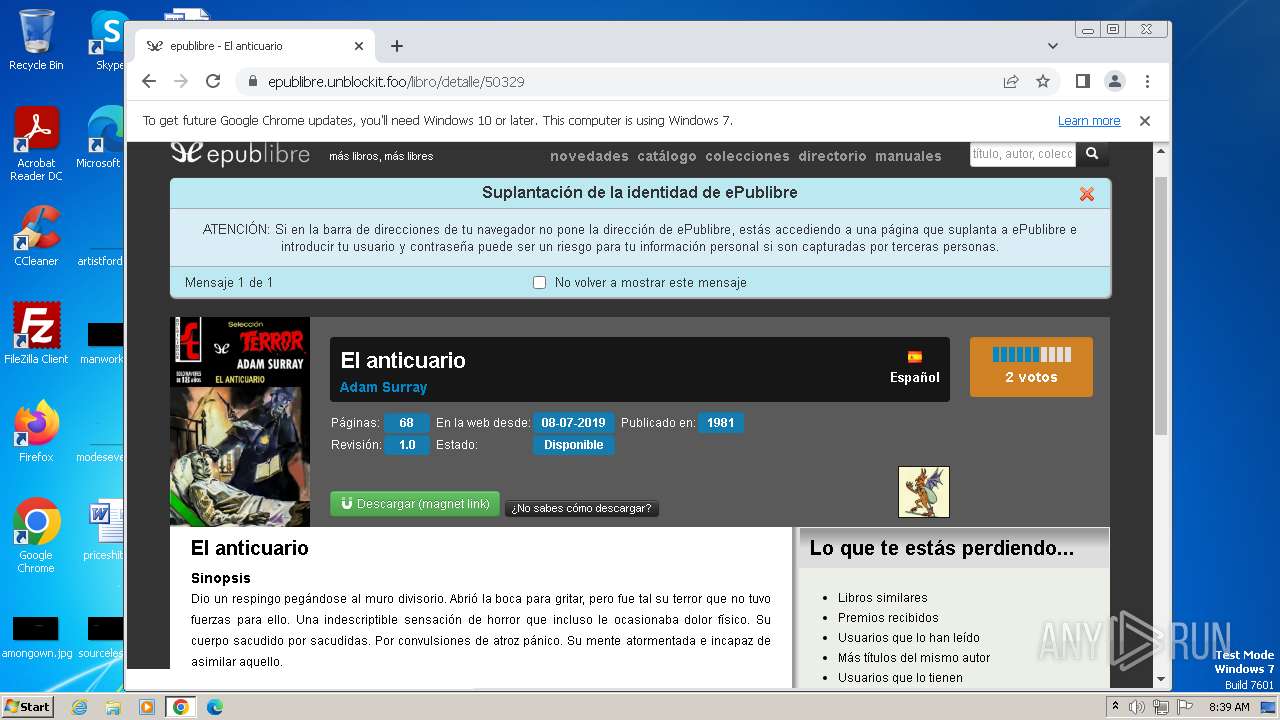Click Descargar (magnet link) button
The image size is (1280, 720).
(x=415, y=504)
